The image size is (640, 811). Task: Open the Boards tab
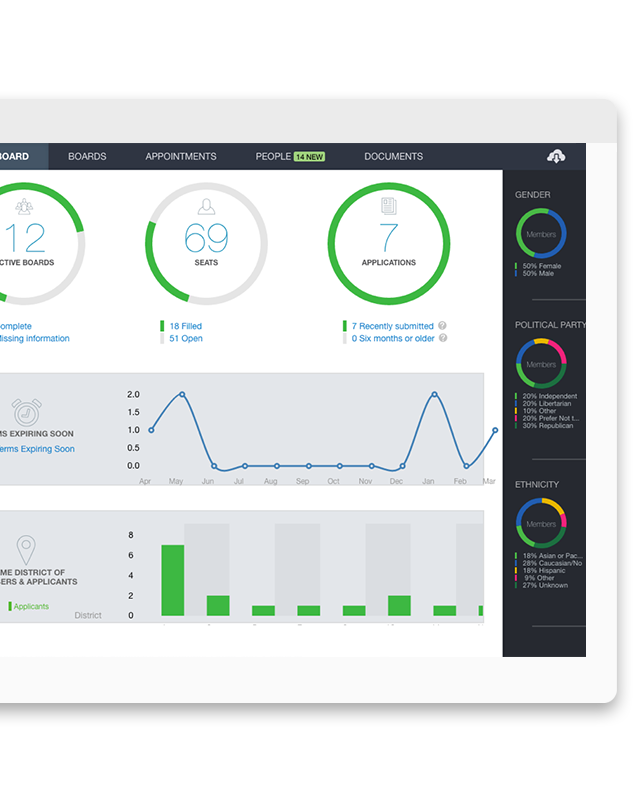click(87, 157)
